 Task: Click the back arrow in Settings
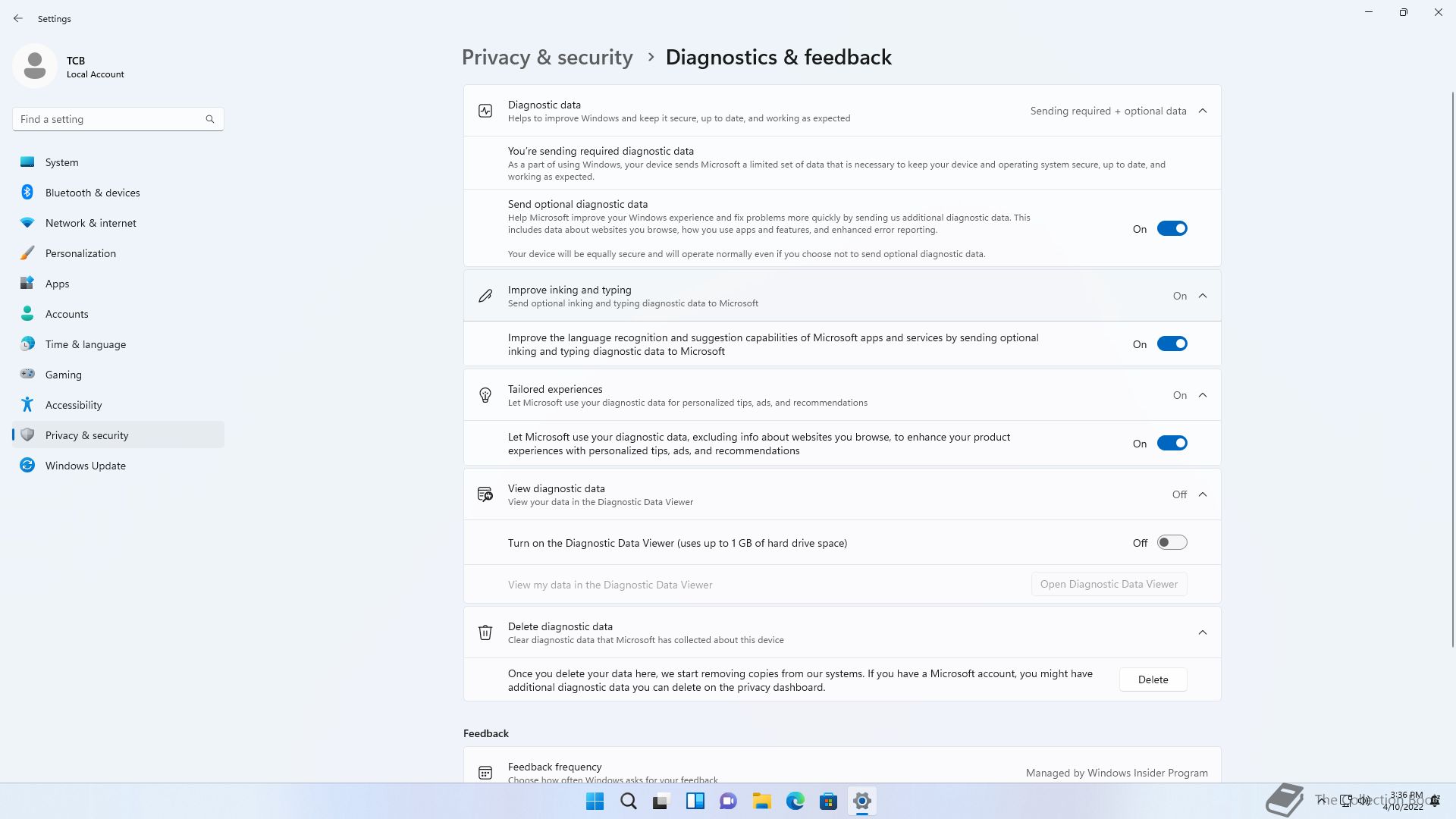click(18, 18)
